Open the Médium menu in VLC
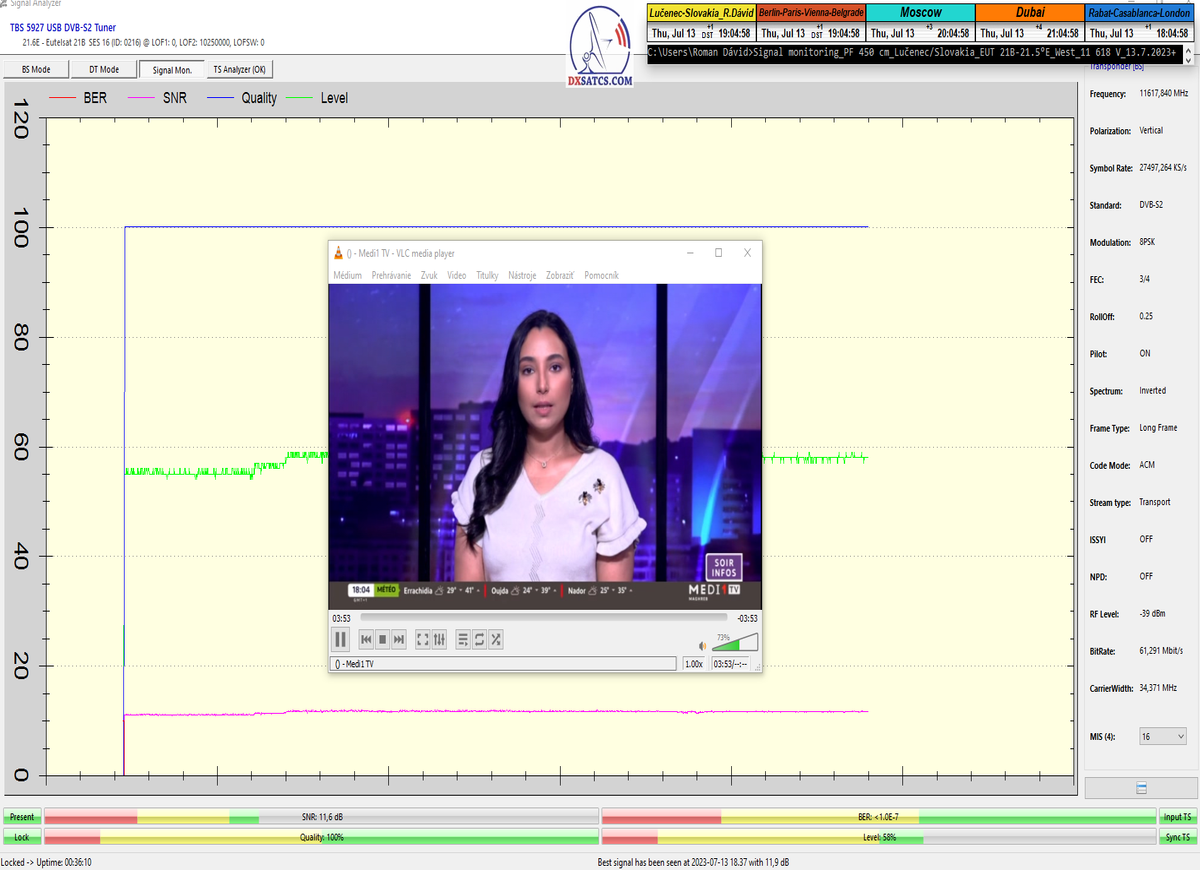The height and width of the screenshot is (870, 1200). [x=347, y=275]
